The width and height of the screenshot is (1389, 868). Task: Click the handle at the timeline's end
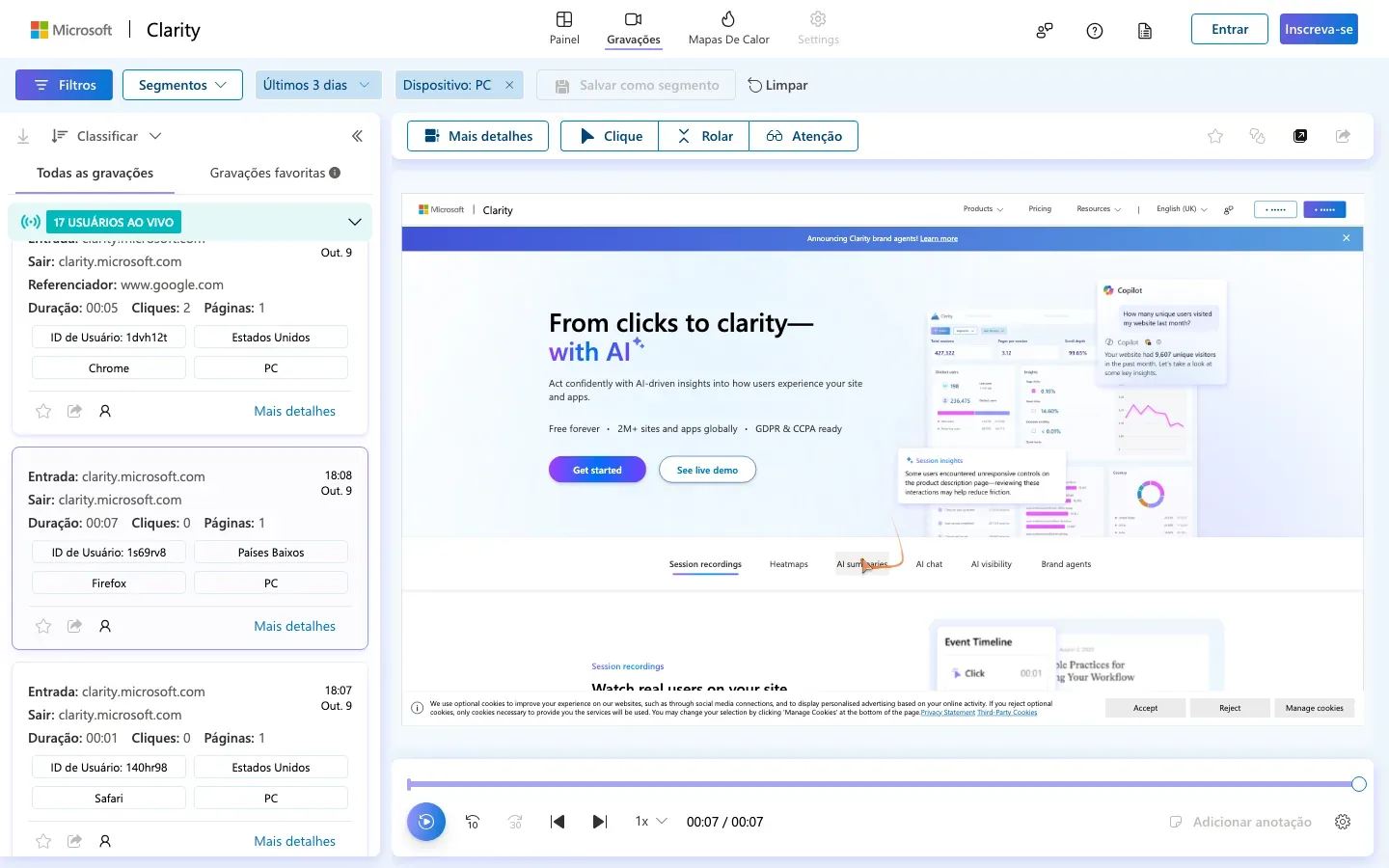pos(1358,784)
